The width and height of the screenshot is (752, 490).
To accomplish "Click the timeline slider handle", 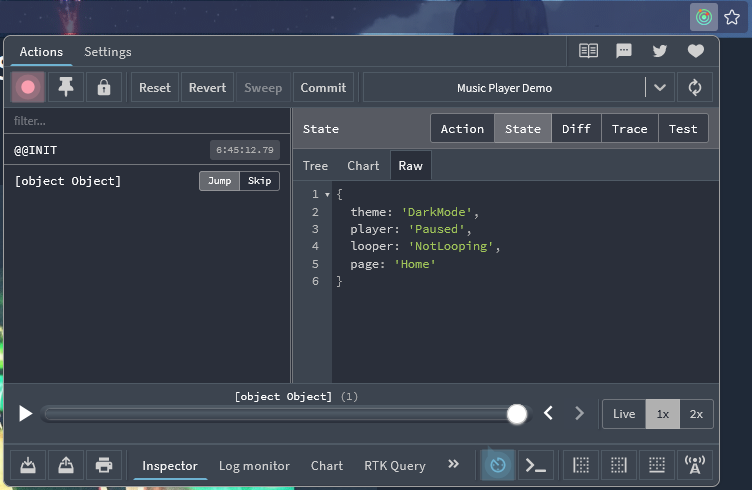I will click(517, 414).
